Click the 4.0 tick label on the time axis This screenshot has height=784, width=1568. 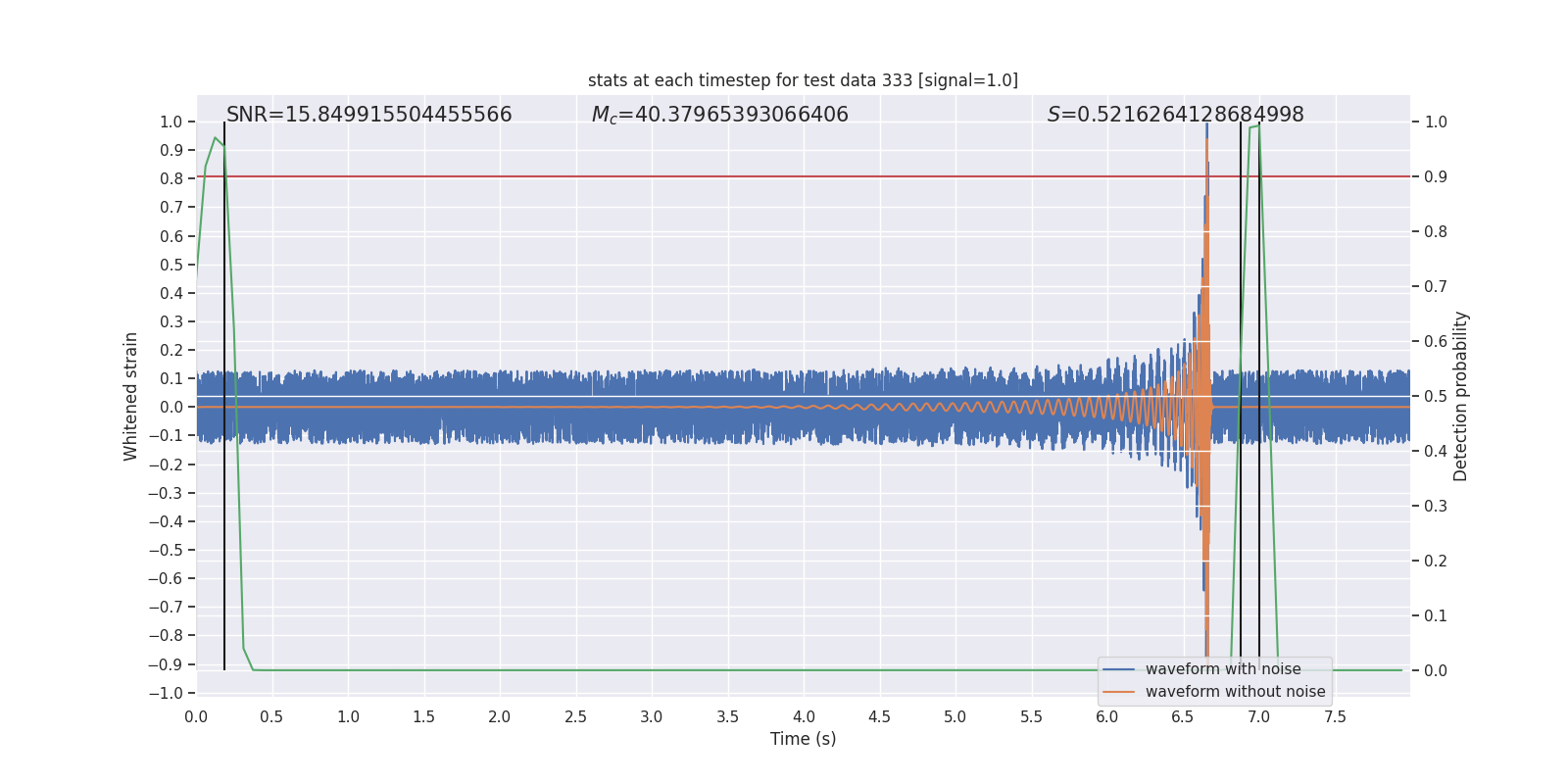(x=804, y=716)
